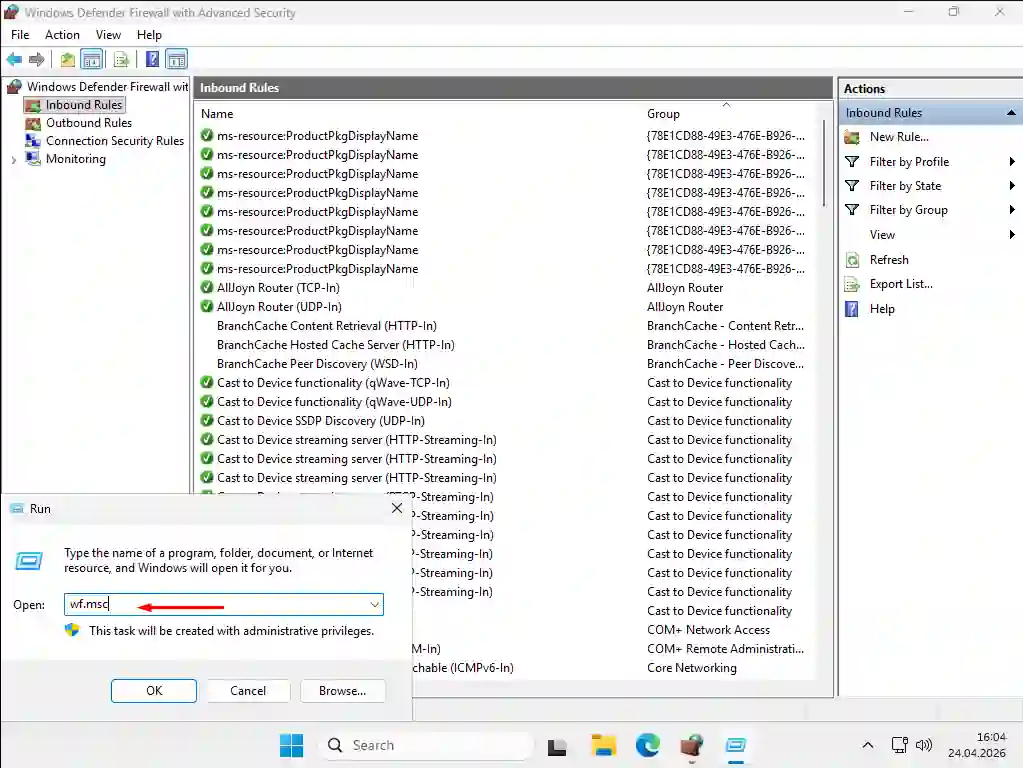Open the Windows Start button
1023x768 pixels.
[291, 745]
